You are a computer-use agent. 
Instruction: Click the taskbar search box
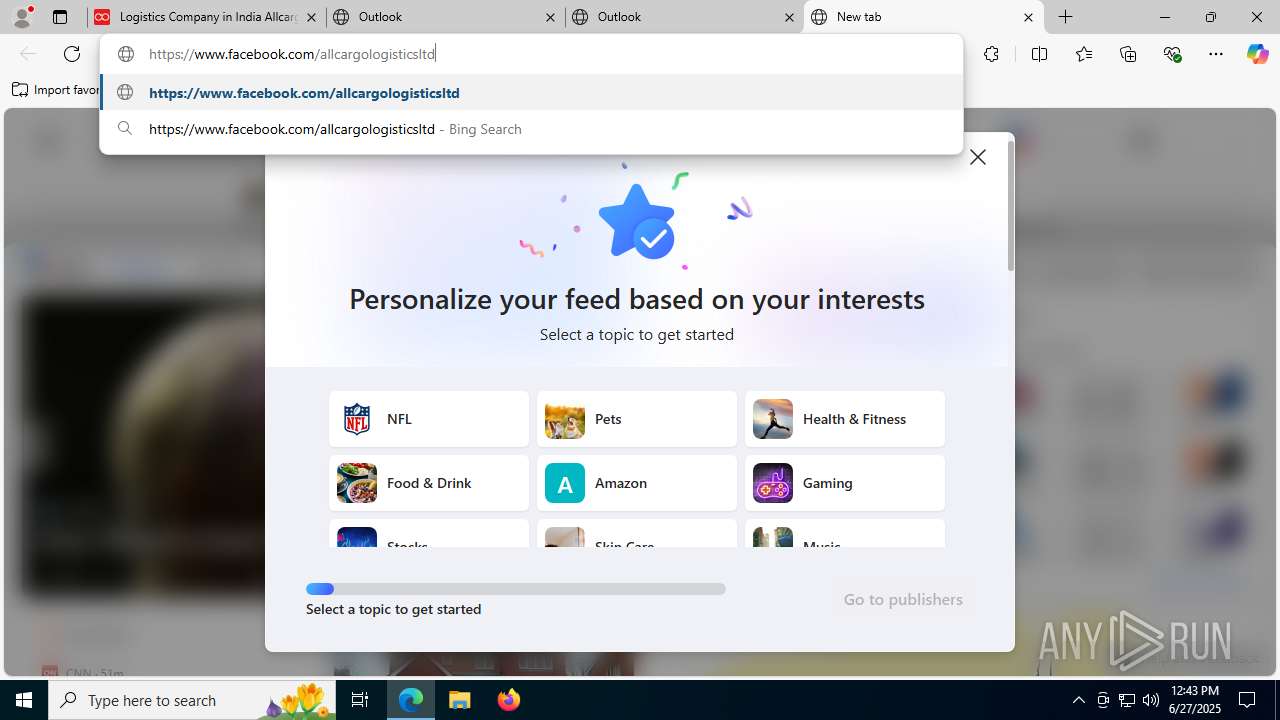(x=192, y=700)
